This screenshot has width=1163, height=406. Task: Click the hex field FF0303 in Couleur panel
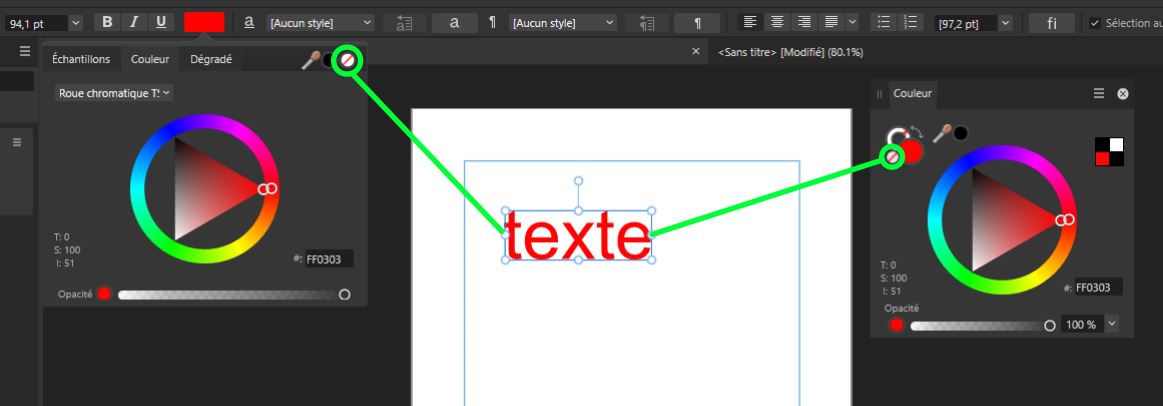tap(1098, 287)
